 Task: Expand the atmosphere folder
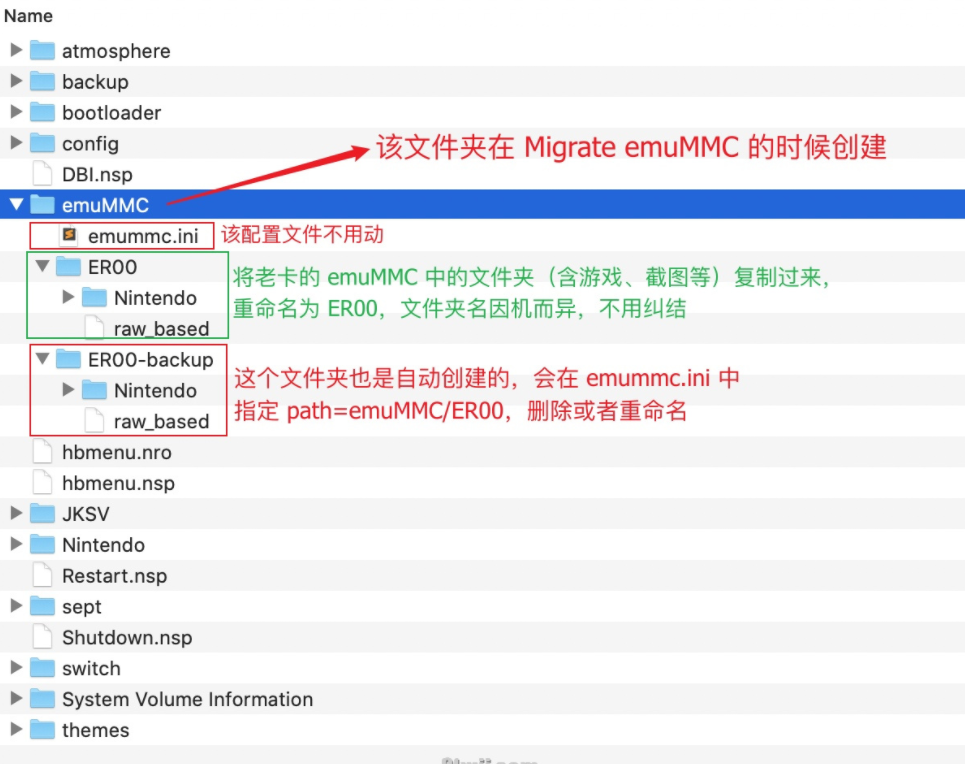click(x=16, y=50)
